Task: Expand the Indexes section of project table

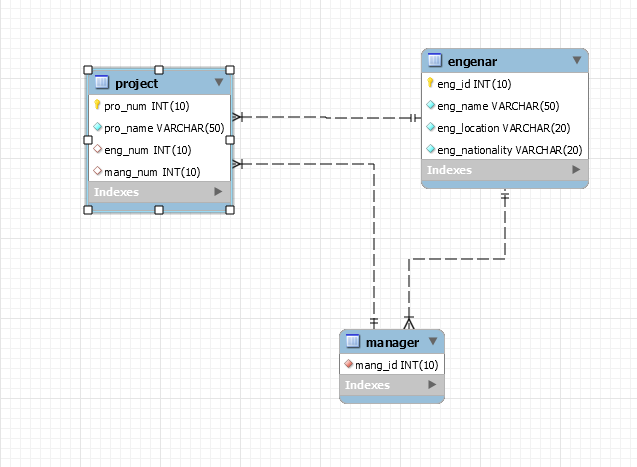Action: (x=219, y=191)
